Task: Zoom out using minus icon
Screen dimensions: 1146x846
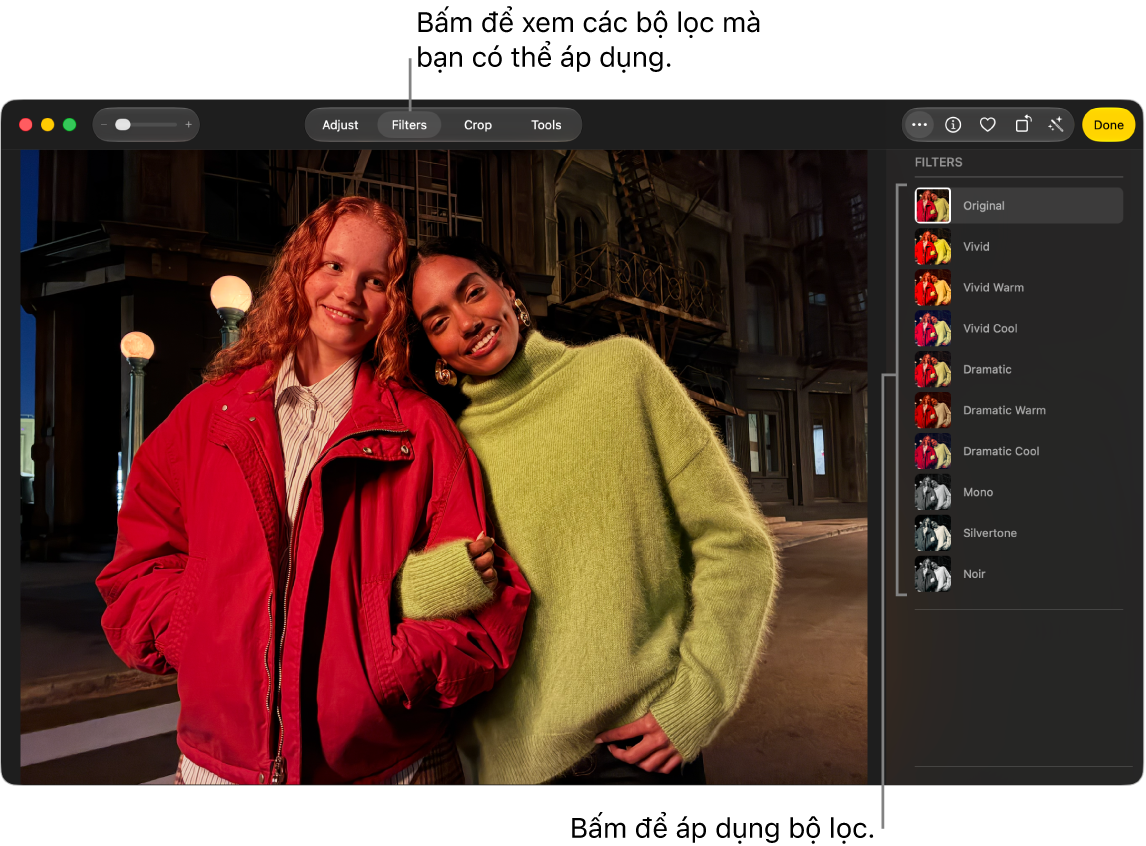Action: (x=104, y=125)
